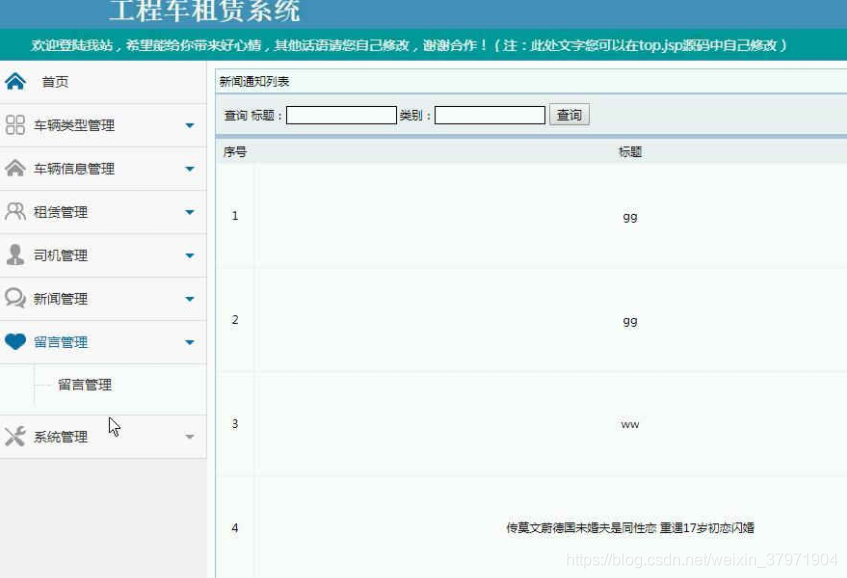Collapse the 留言管理 dropdown arrow
847x578 pixels.
[x=190, y=342]
